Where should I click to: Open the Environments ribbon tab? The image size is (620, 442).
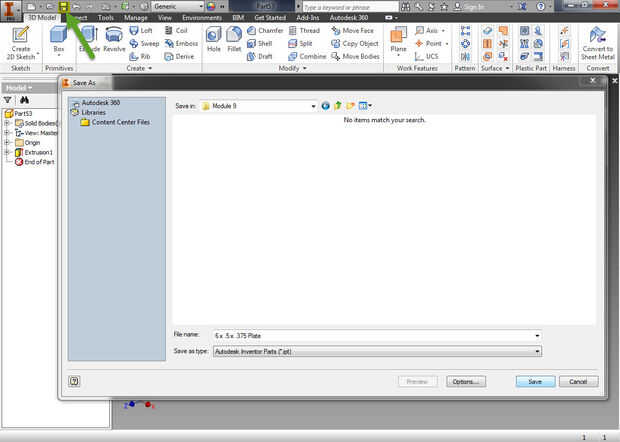(x=202, y=18)
